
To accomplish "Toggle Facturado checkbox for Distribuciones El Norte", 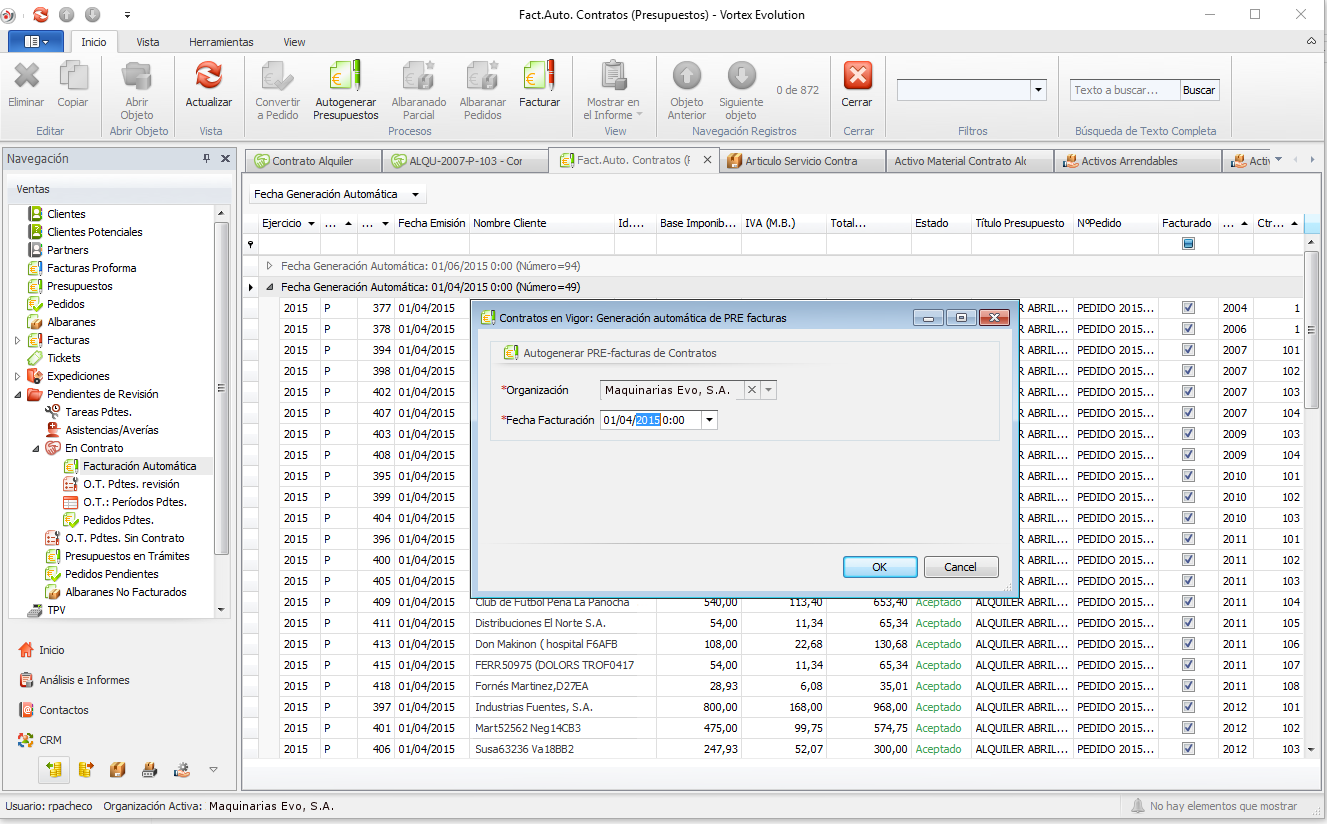I will [1188, 623].
